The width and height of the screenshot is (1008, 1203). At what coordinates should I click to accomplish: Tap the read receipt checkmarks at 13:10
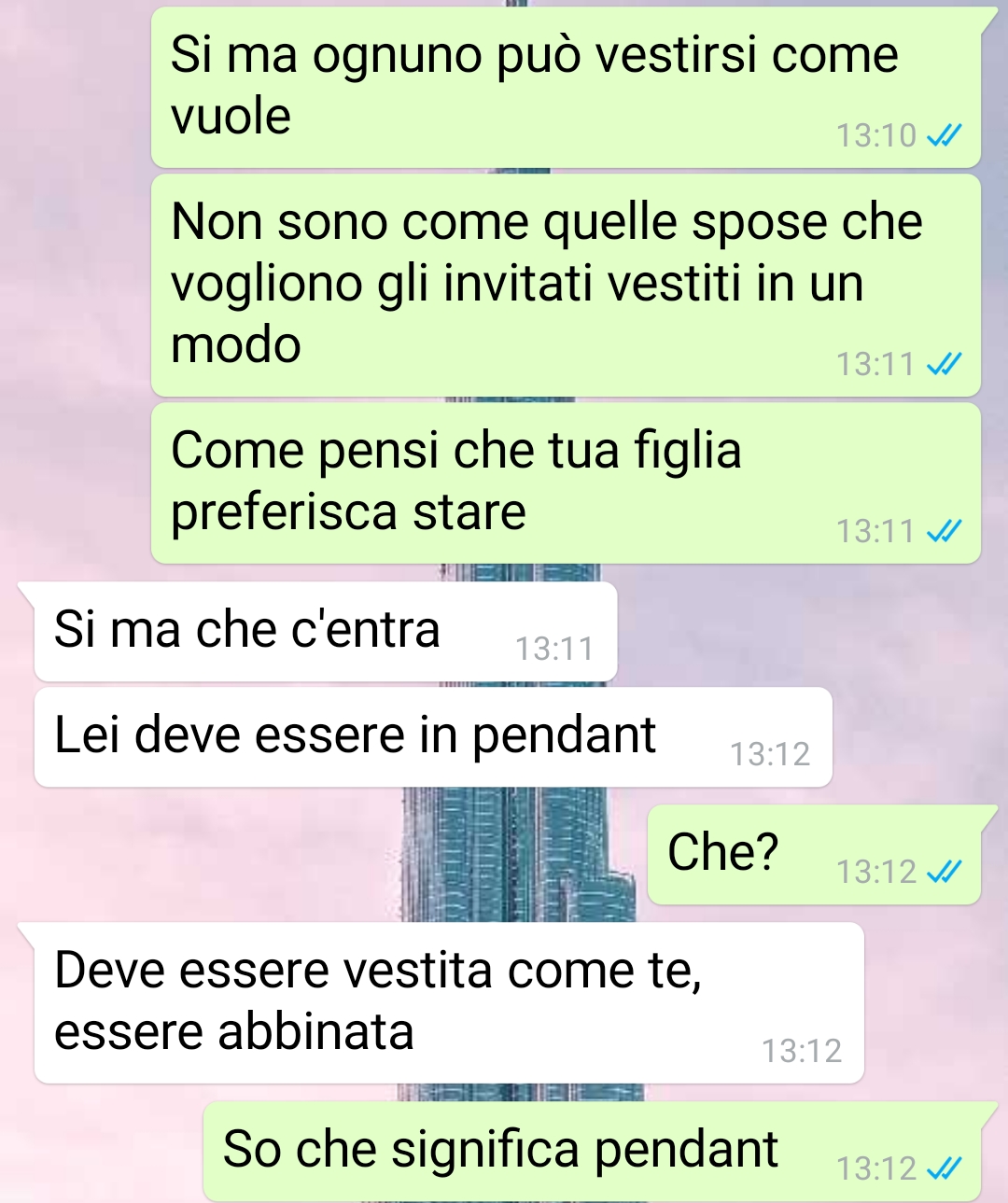944,136
